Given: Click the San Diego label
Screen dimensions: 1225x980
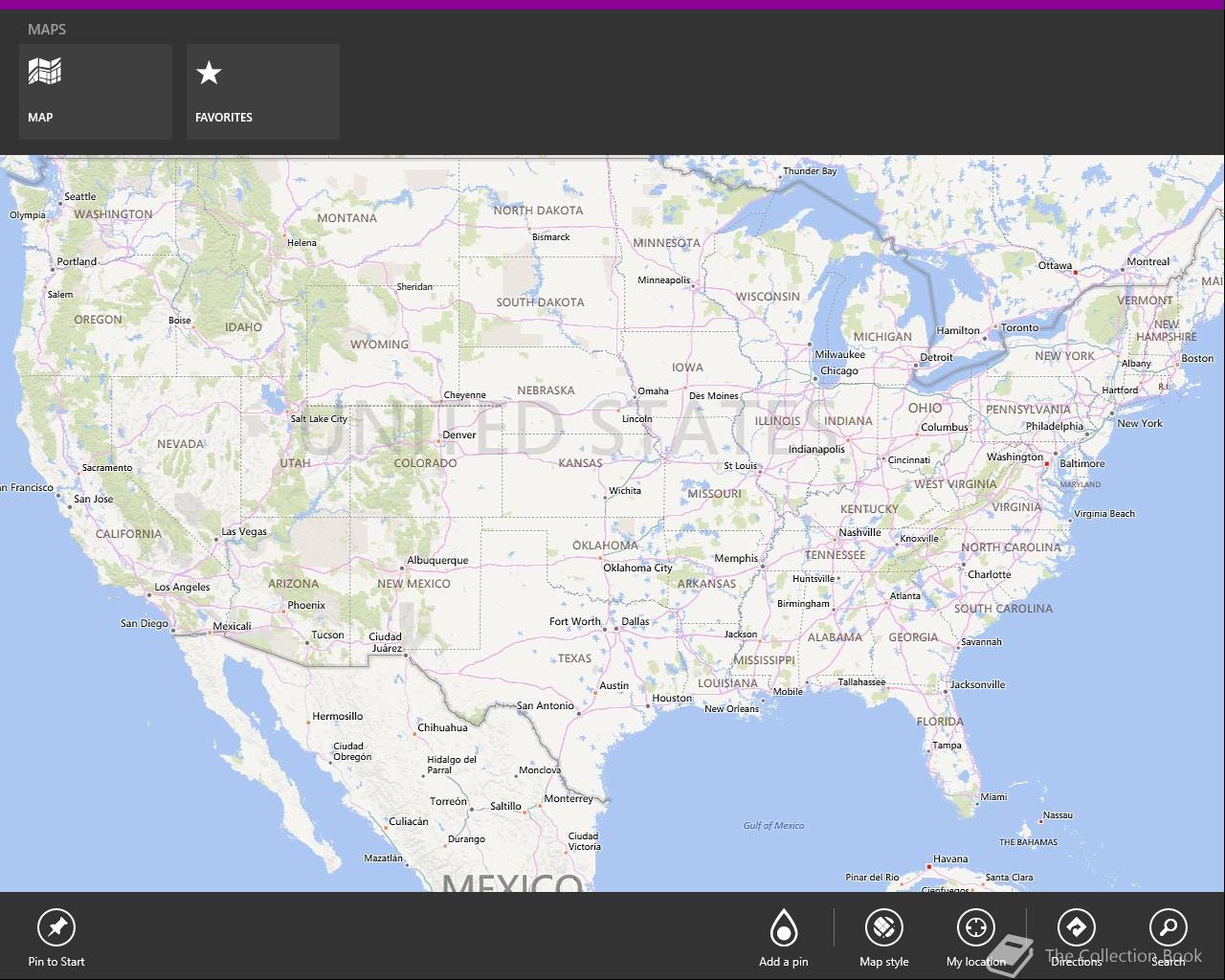Looking at the screenshot, I should [145, 623].
